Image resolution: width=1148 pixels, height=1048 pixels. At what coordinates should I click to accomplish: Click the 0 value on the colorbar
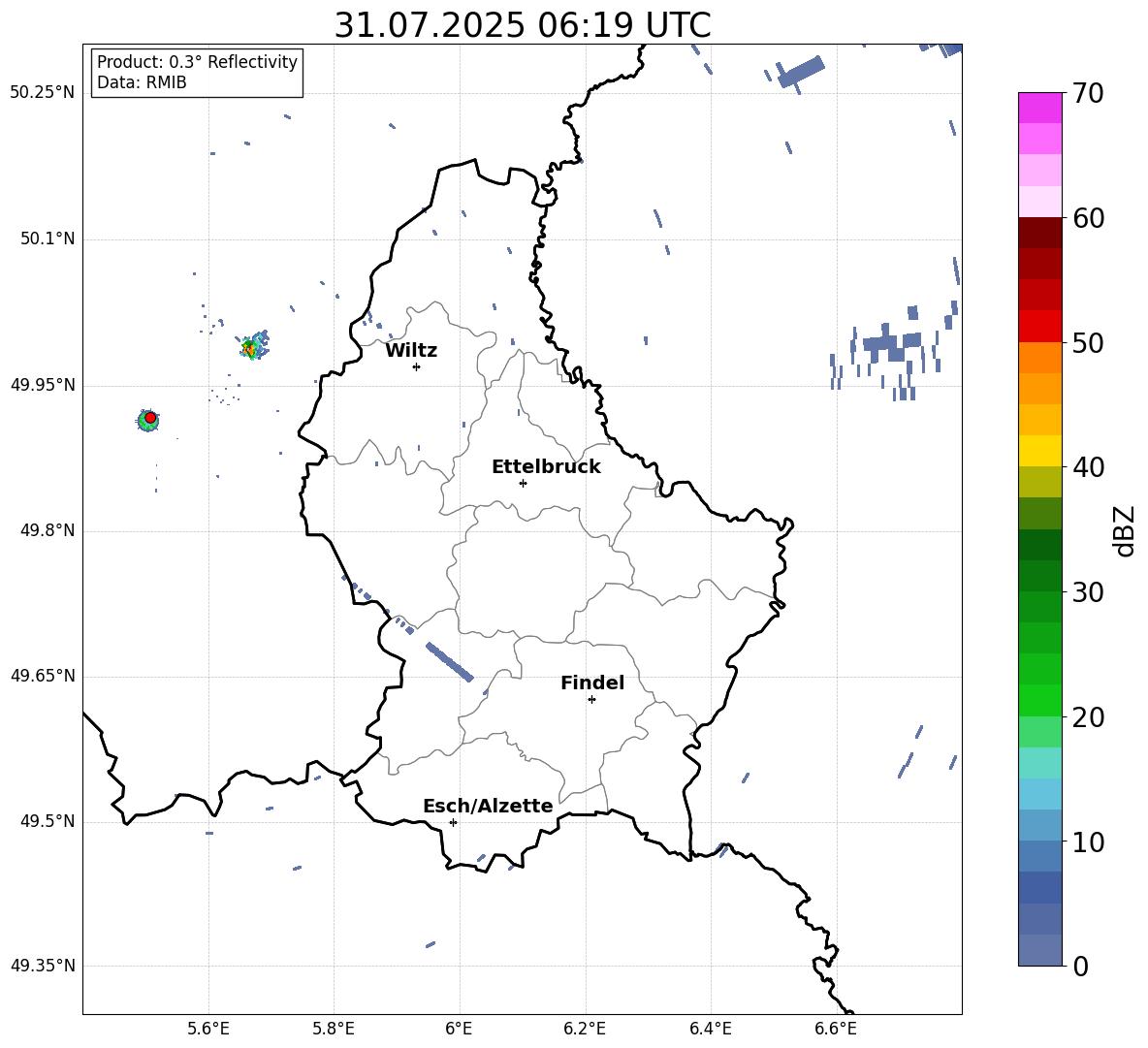[x=1081, y=966]
